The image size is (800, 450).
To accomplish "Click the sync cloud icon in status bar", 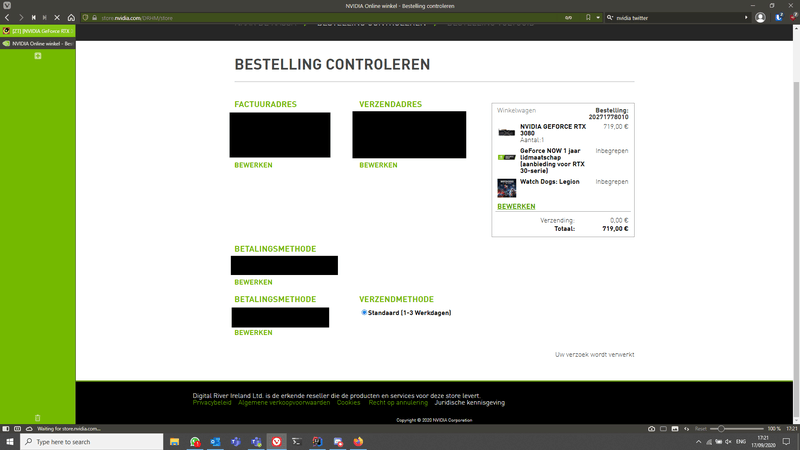I will (x=29, y=429).
